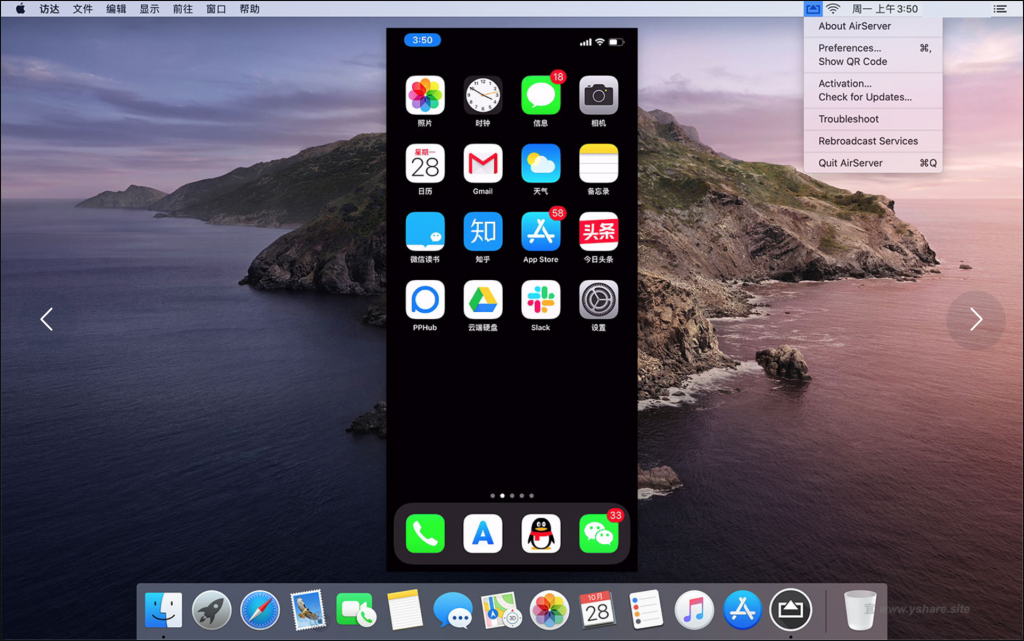Tap the blue 3:50 time pill on iPhone
1024x641 pixels.
tap(423, 40)
